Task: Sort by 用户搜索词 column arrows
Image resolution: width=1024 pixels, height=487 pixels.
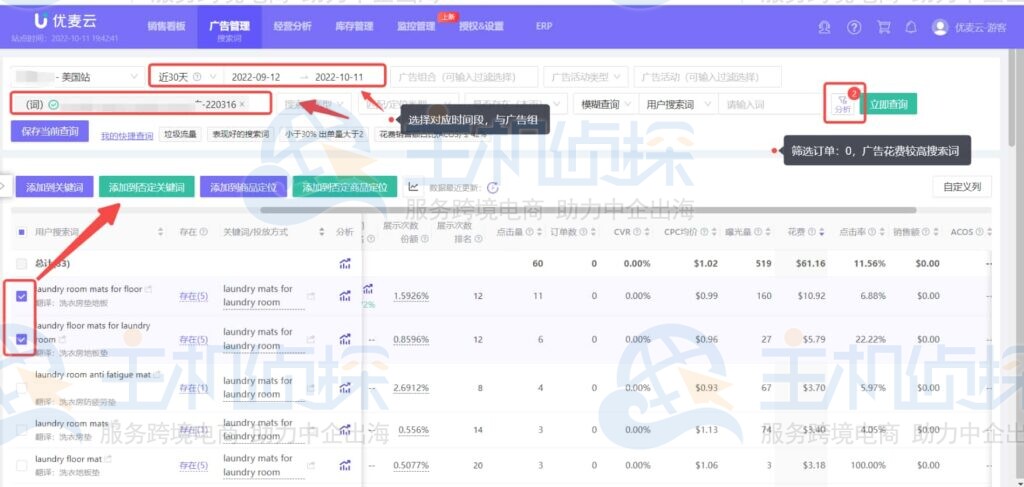Action: click(x=161, y=232)
